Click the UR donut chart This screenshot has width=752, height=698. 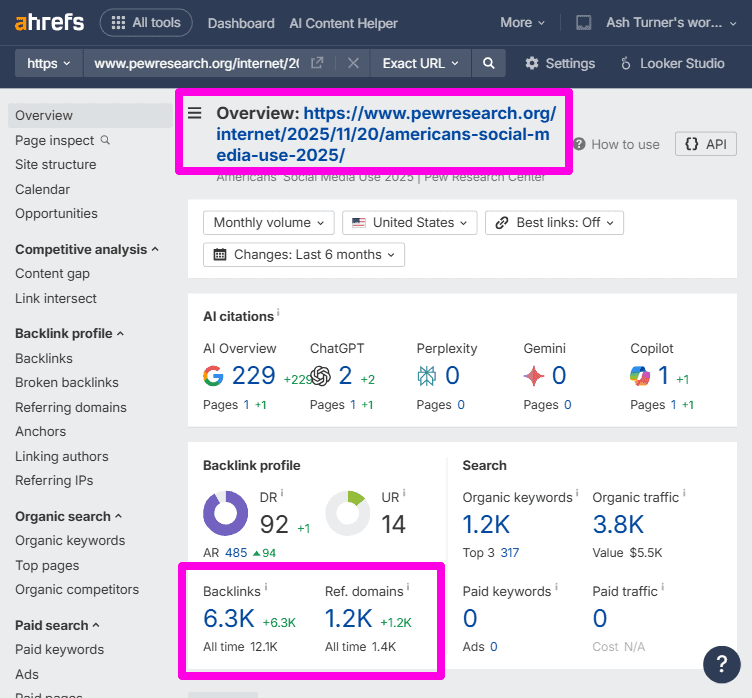click(x=348, y=513)
